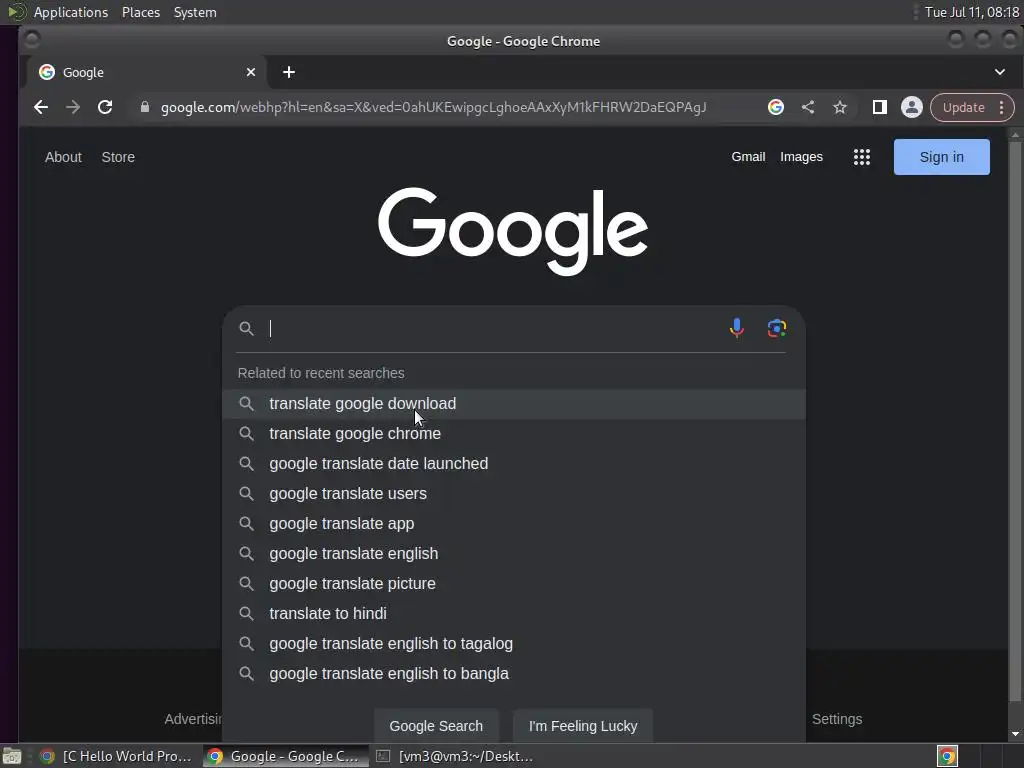The height and width of the screenshot is (768, 1024).
Task: Select suggestion 'translate google download'
Action: [x=513, y=404]
